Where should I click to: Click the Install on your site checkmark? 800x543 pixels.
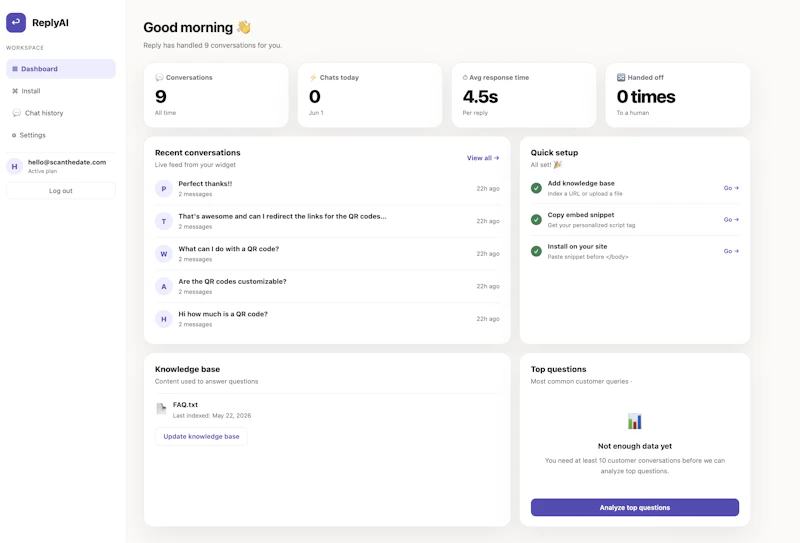click(536, 251)
